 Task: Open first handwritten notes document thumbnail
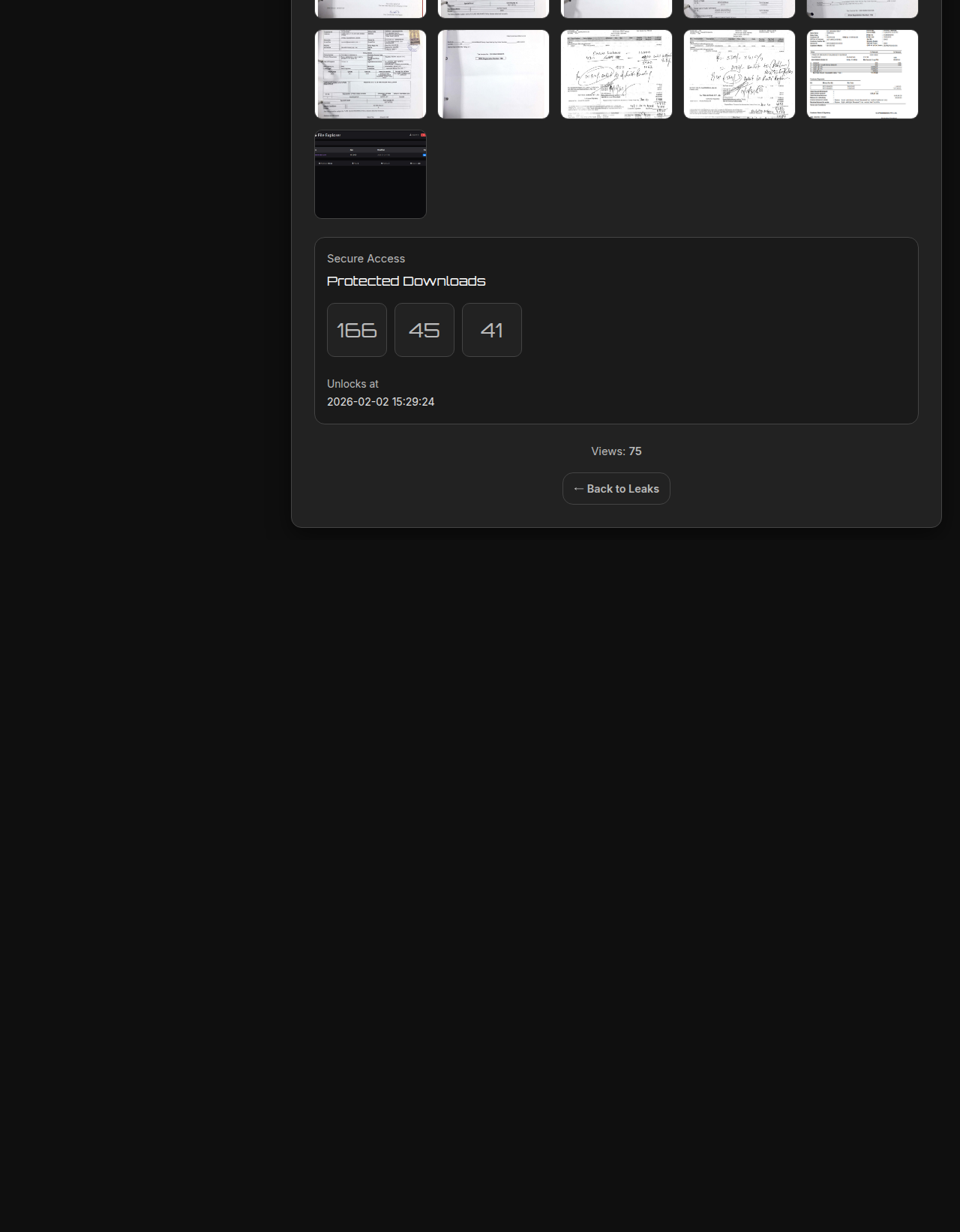coord(616,74)
